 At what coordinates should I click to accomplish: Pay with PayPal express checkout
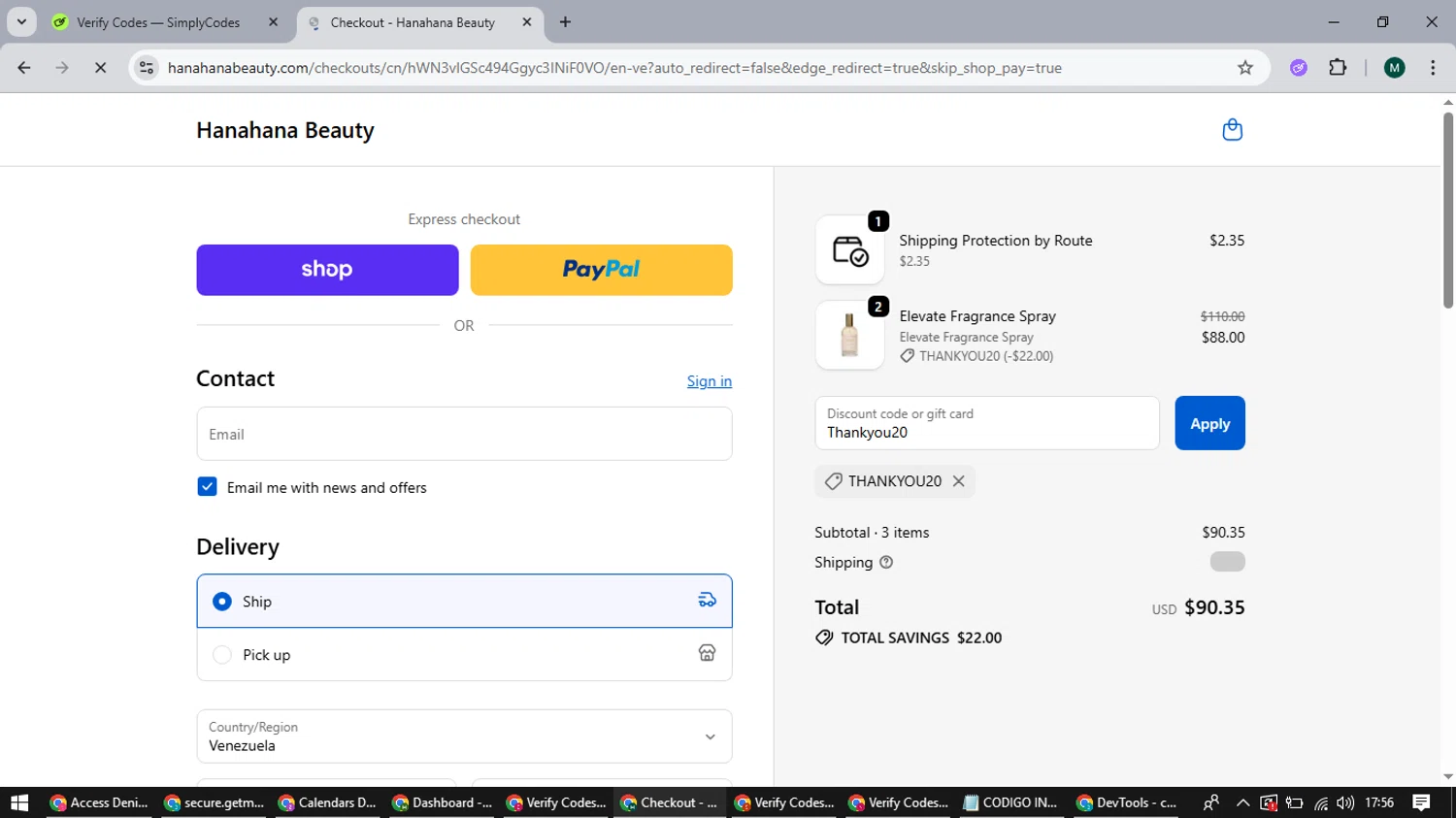tap(601, 270)
